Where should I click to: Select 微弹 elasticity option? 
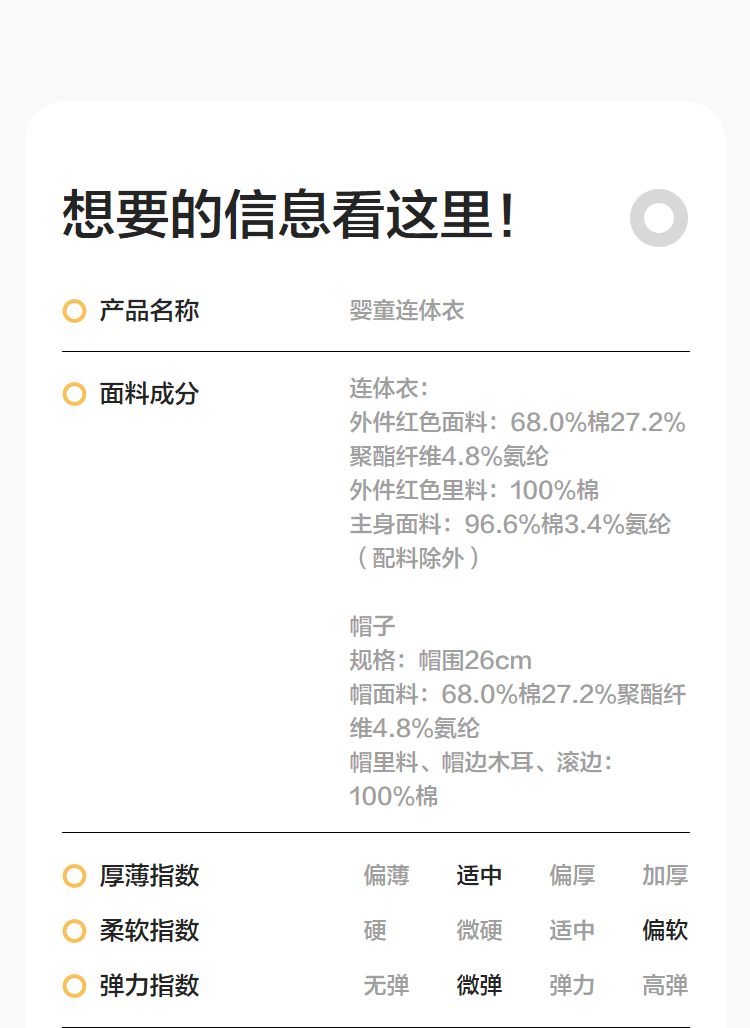pyautogui.click(x=479, y=986)
